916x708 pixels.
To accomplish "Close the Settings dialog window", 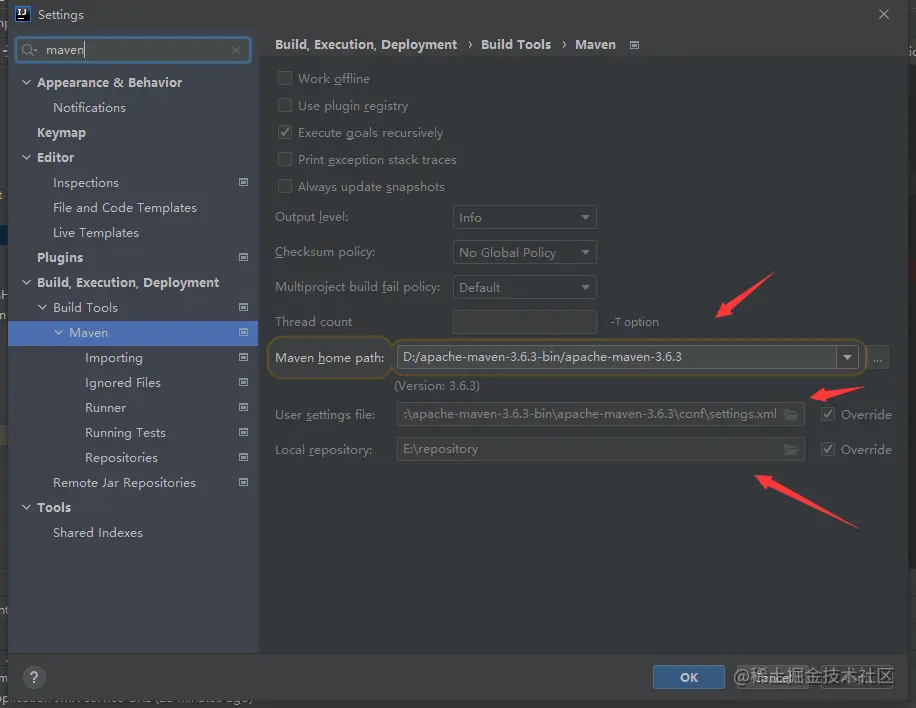I will (884, 14).
